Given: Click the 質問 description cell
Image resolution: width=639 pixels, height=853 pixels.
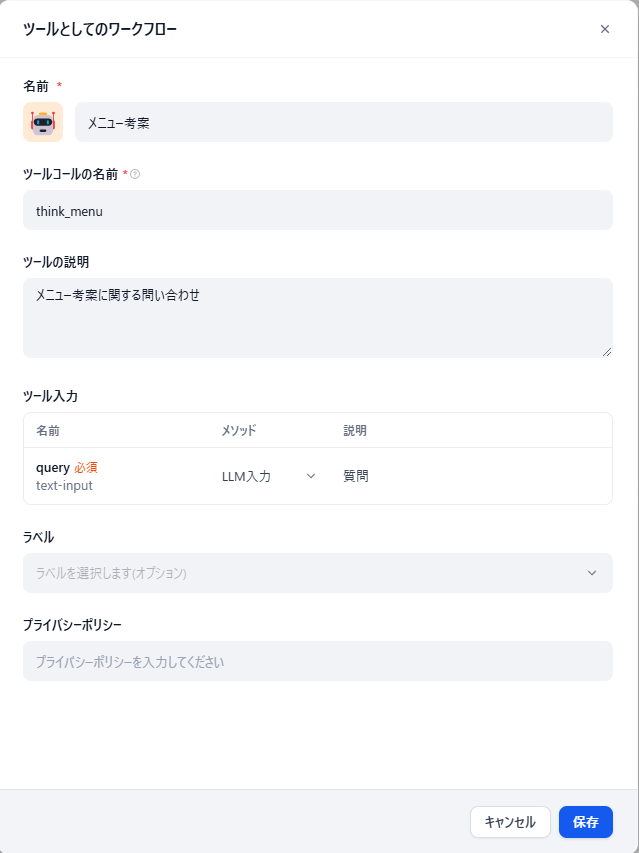Looking at the screenshot, I should pos(356,476).
